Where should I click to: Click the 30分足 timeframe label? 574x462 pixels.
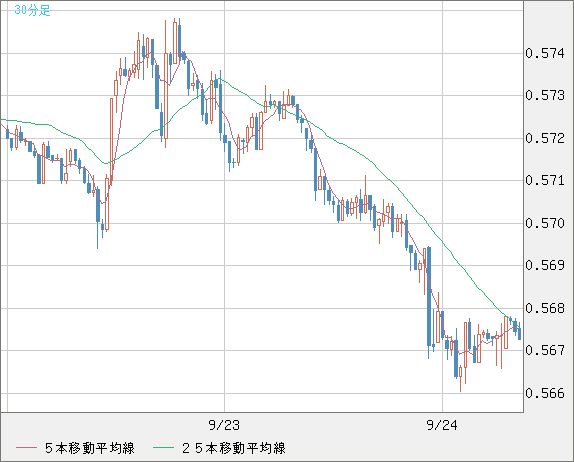[32, 10]
